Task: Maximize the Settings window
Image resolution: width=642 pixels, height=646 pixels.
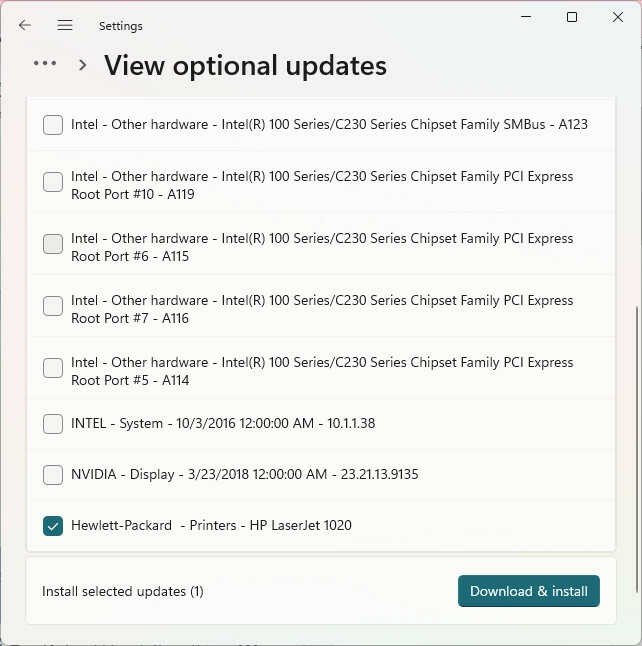Action: click(x=572, y=17)
